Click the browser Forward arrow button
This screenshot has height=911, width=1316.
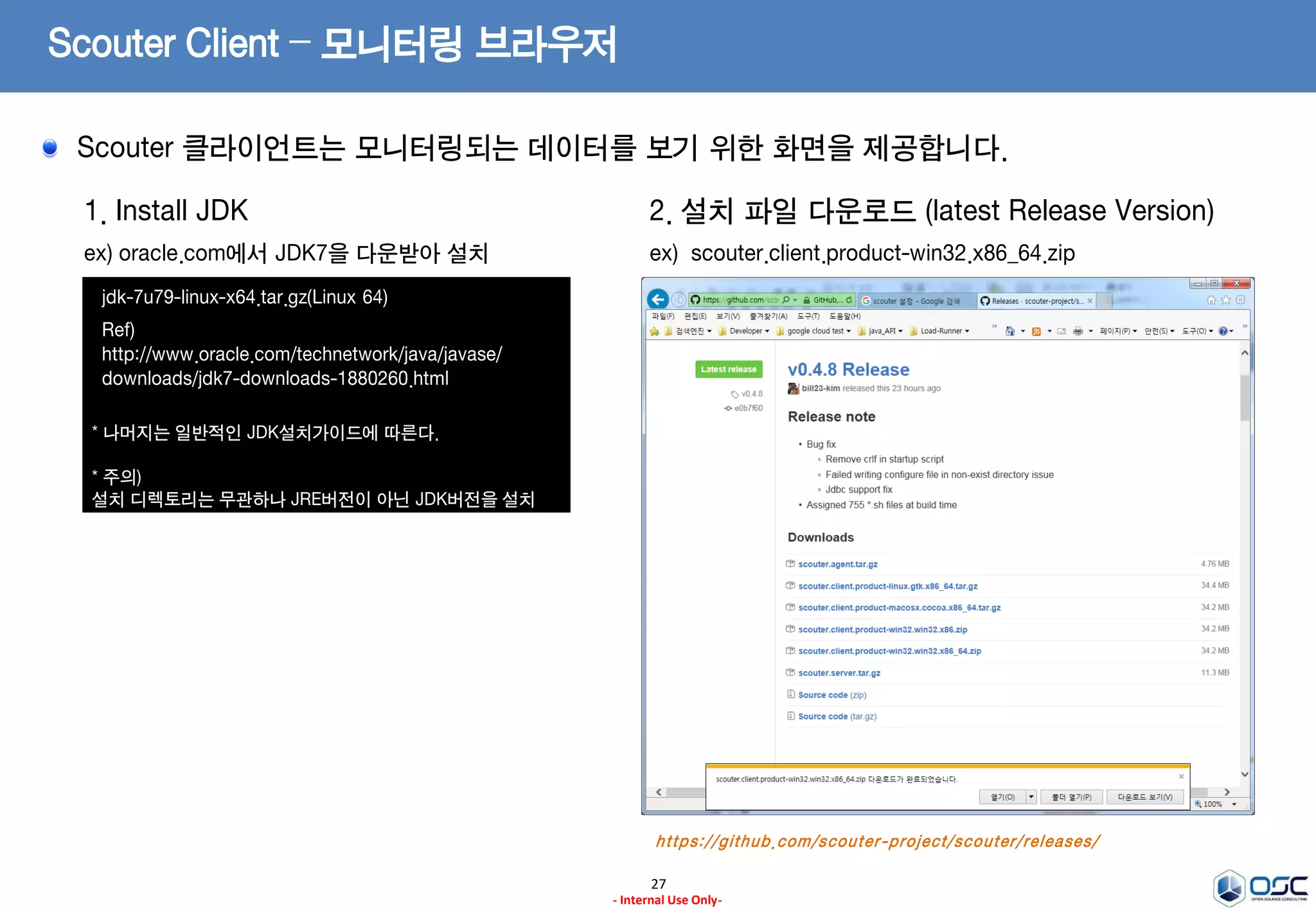pos(679,299)
